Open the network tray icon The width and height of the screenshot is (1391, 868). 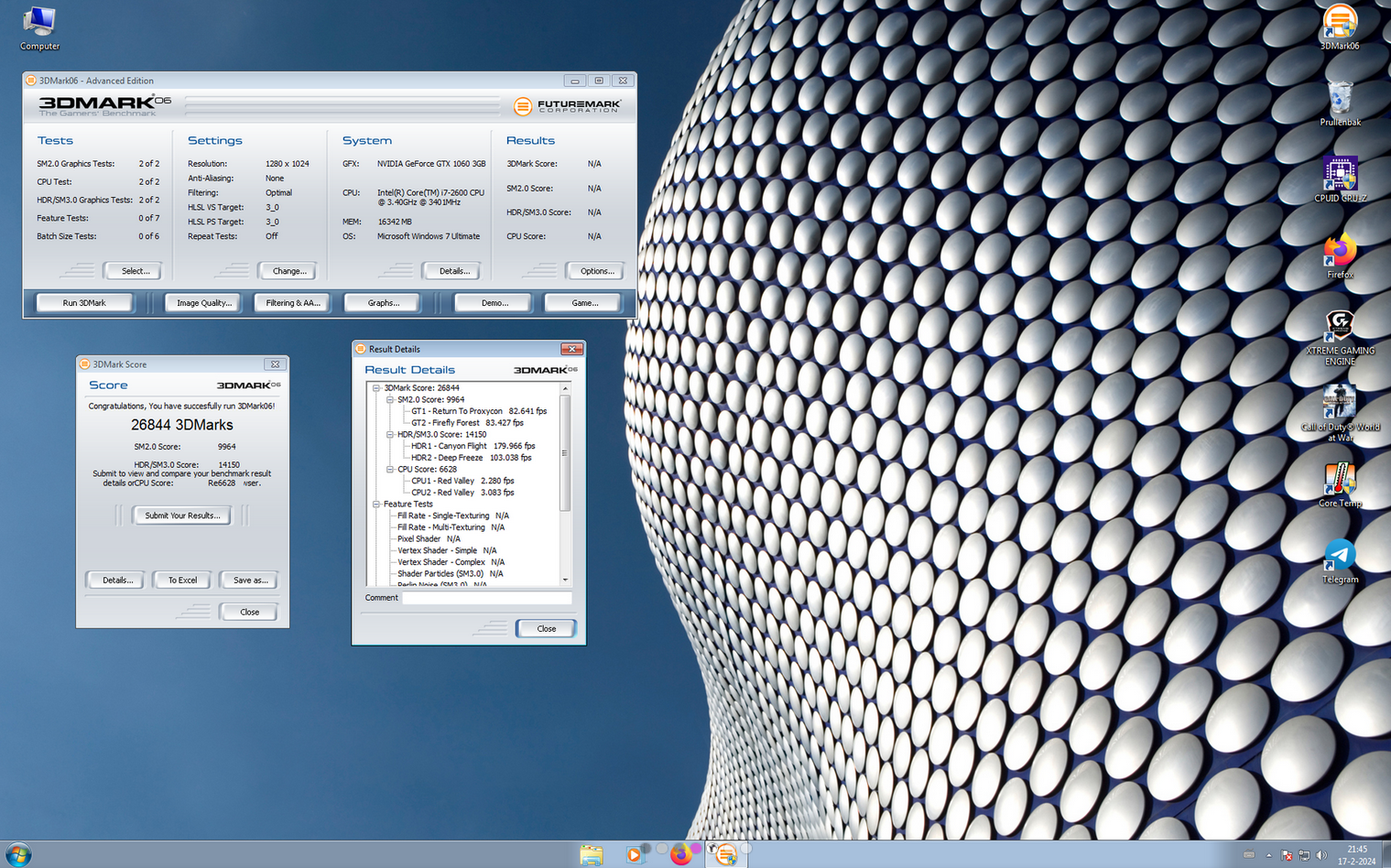coord(1304,855)
